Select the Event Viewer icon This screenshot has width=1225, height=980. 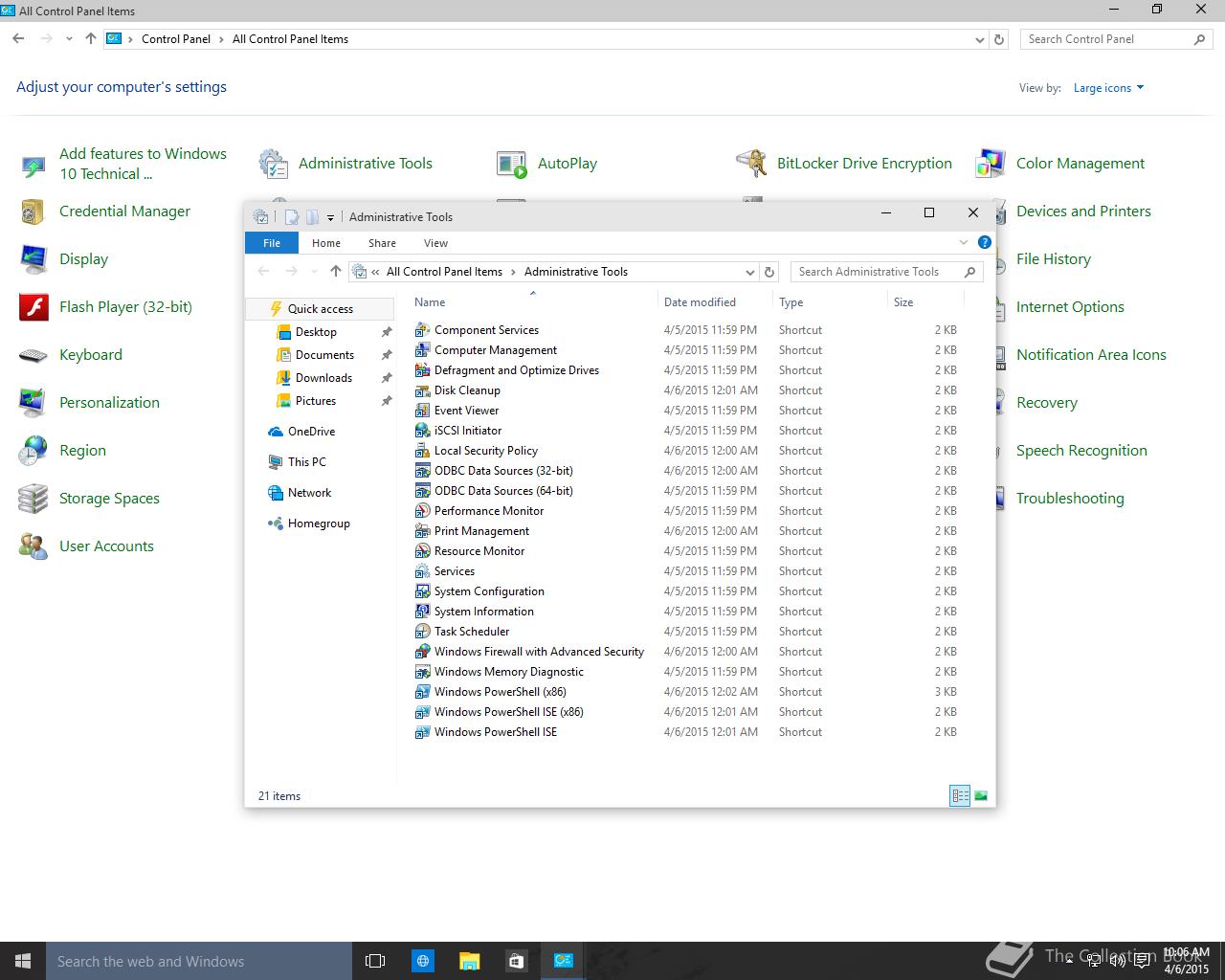(422, 411)
